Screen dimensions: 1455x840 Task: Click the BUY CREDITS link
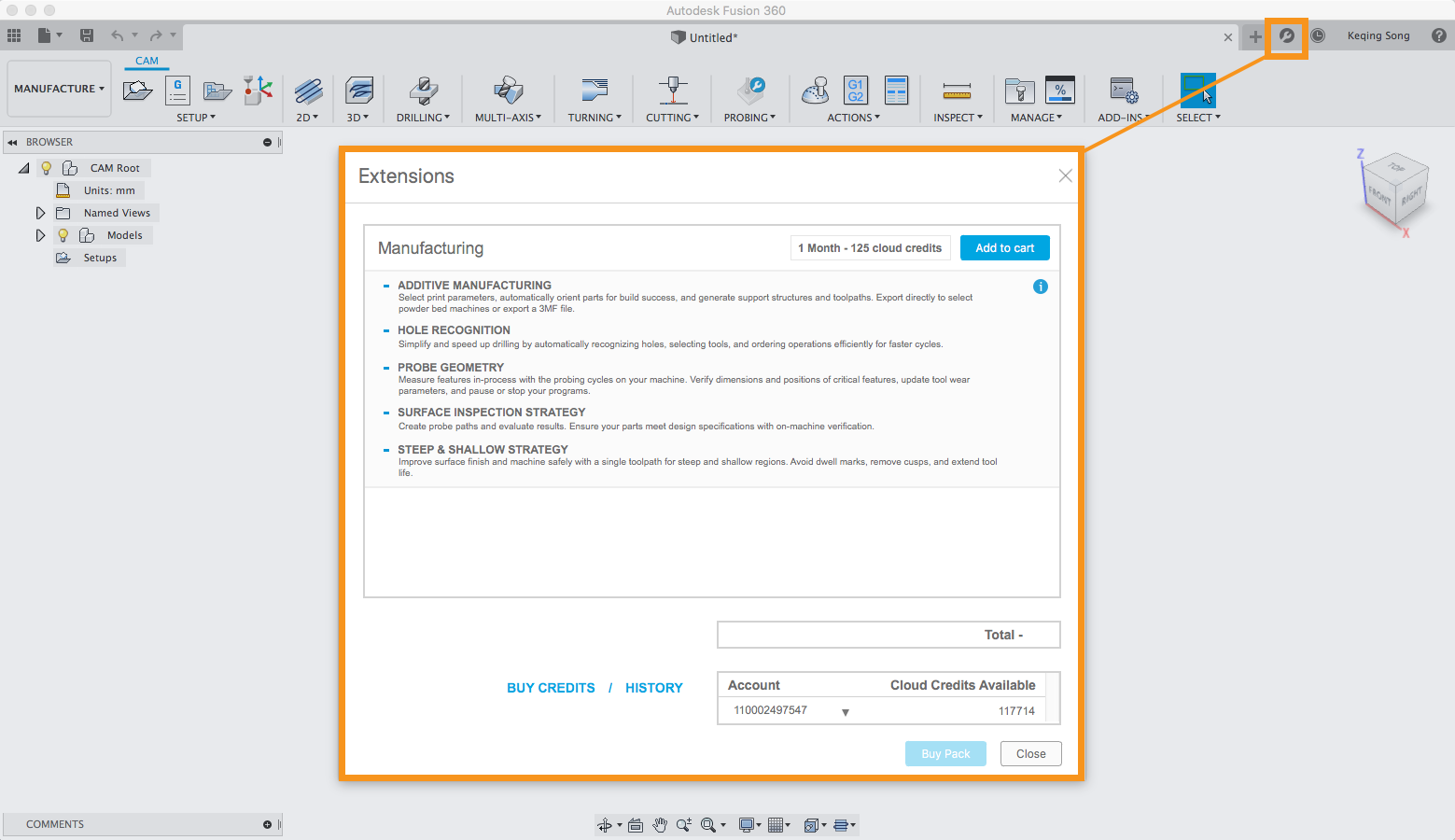(x=551, y=688)
